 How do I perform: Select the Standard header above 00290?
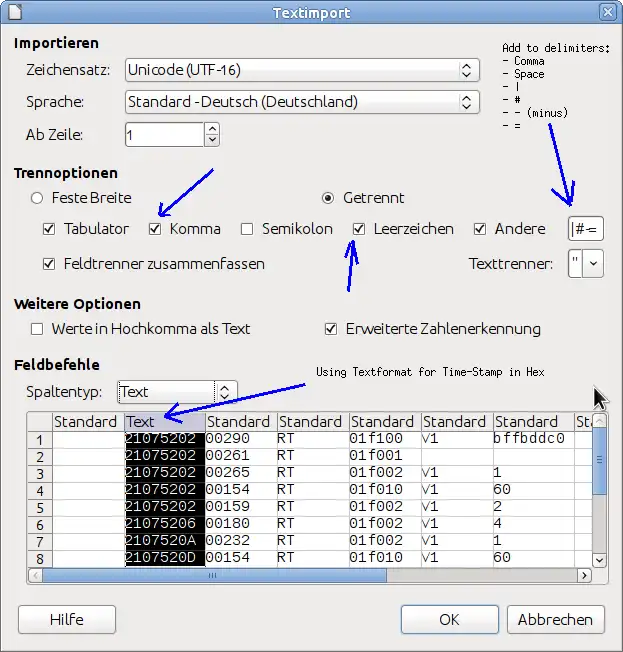tap(241, 422)
